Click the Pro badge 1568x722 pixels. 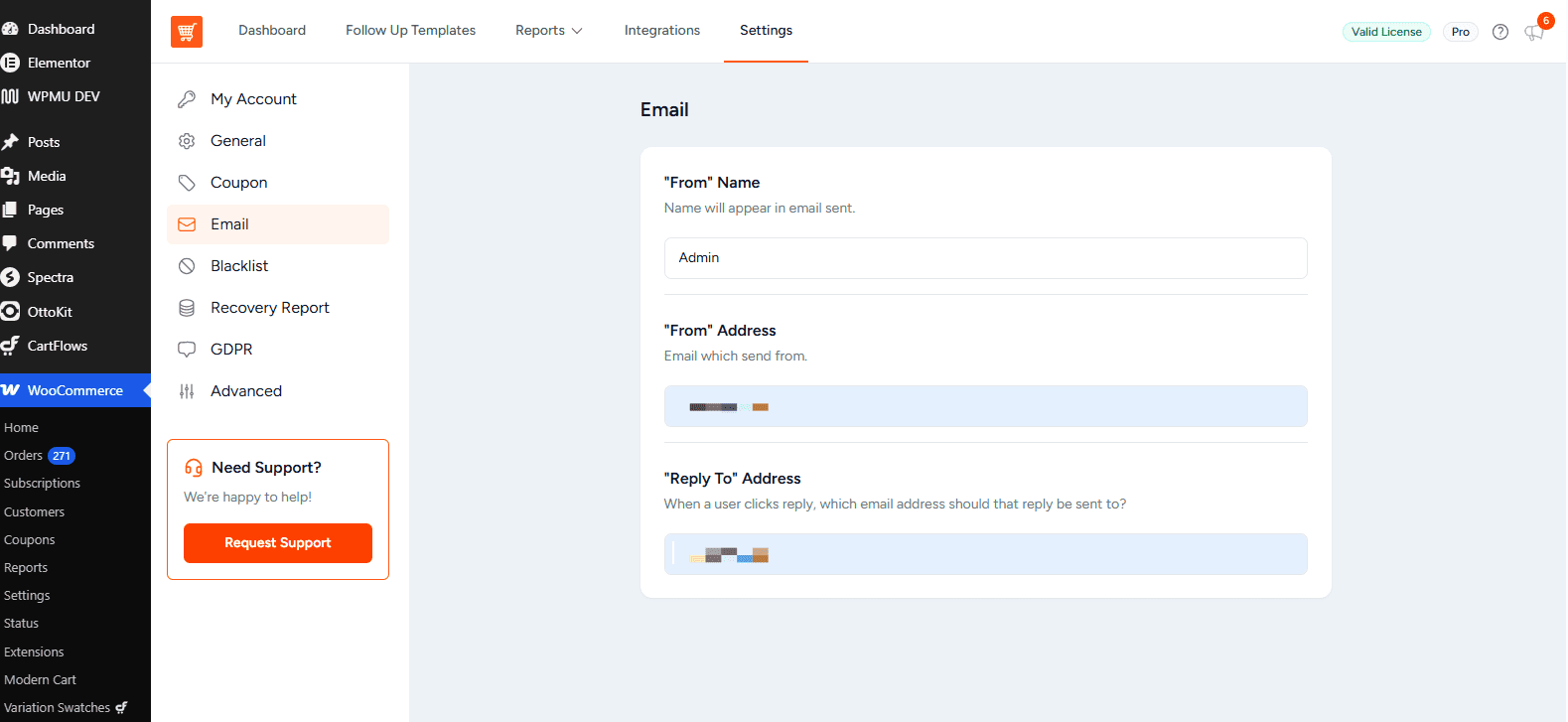pos(1460,32)
